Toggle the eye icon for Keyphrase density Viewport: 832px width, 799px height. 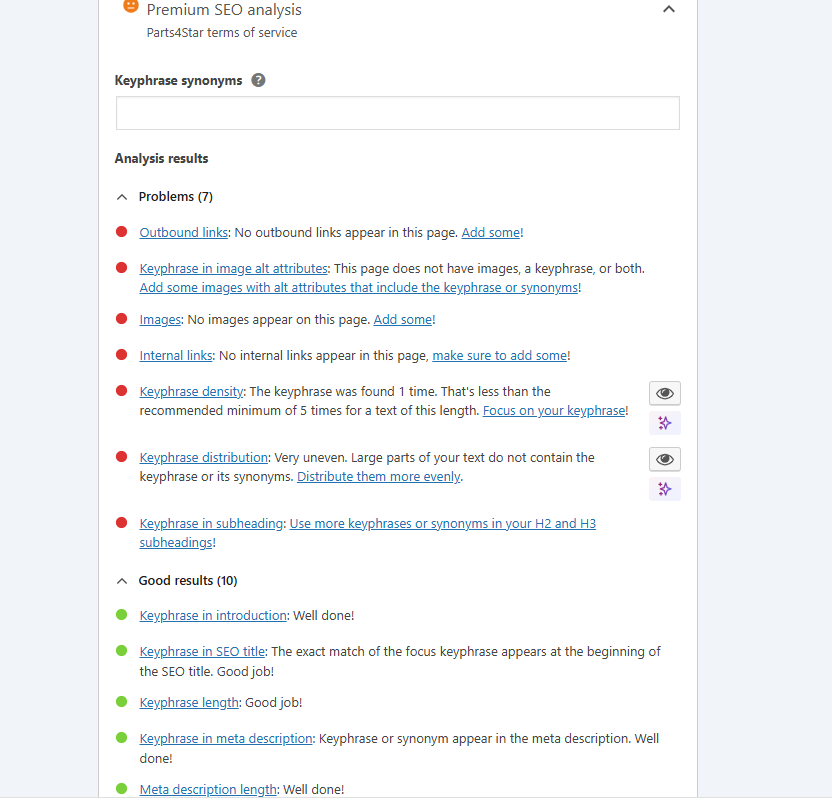coord(664,393)
